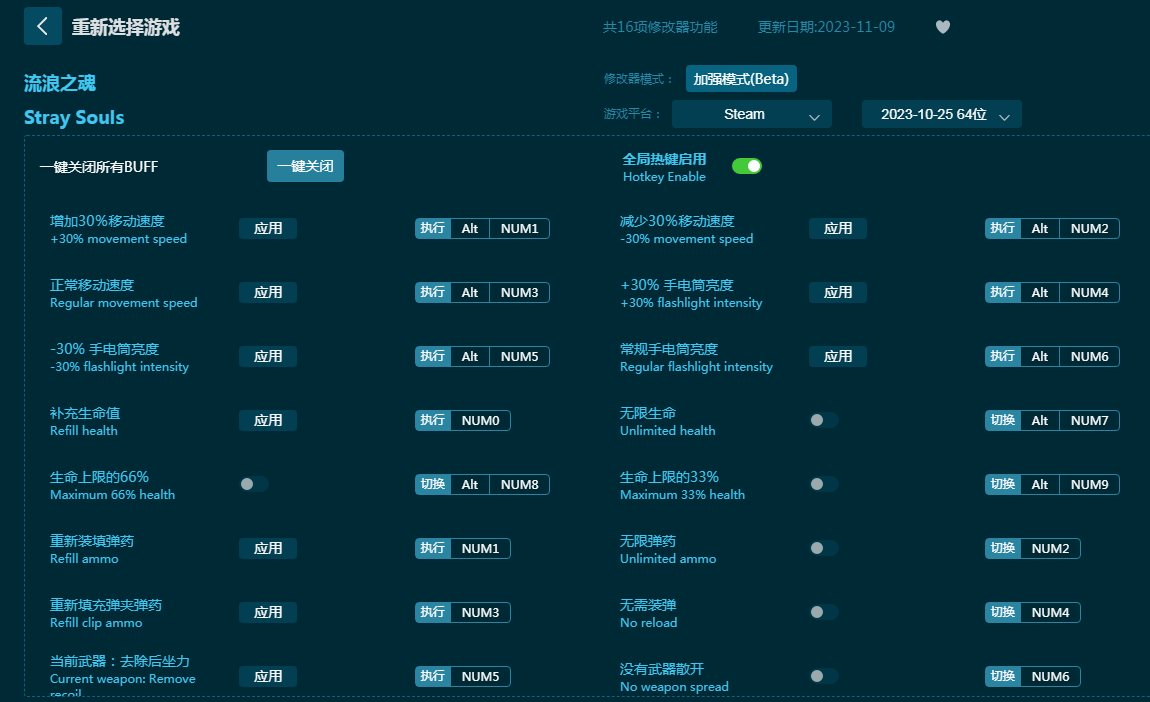Apply the Refill health cheat
The image size is (1150, 702).
pos(268,420)
